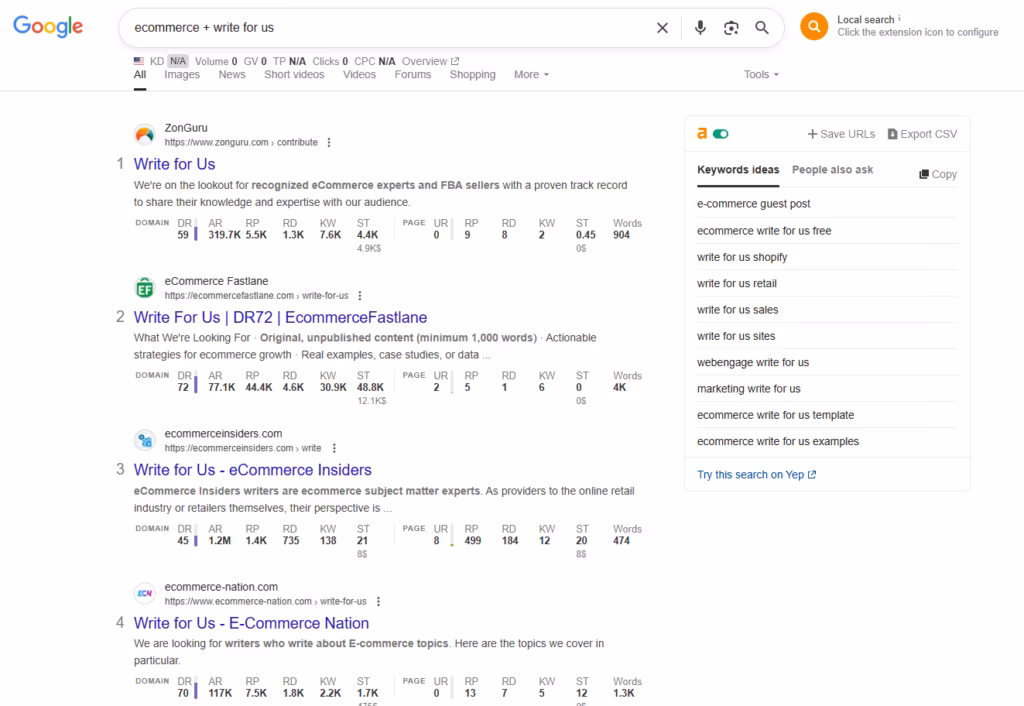The height and width of the screenshot is (706, 1024).
Task: Switch to News tab
Action: point(232,74)
